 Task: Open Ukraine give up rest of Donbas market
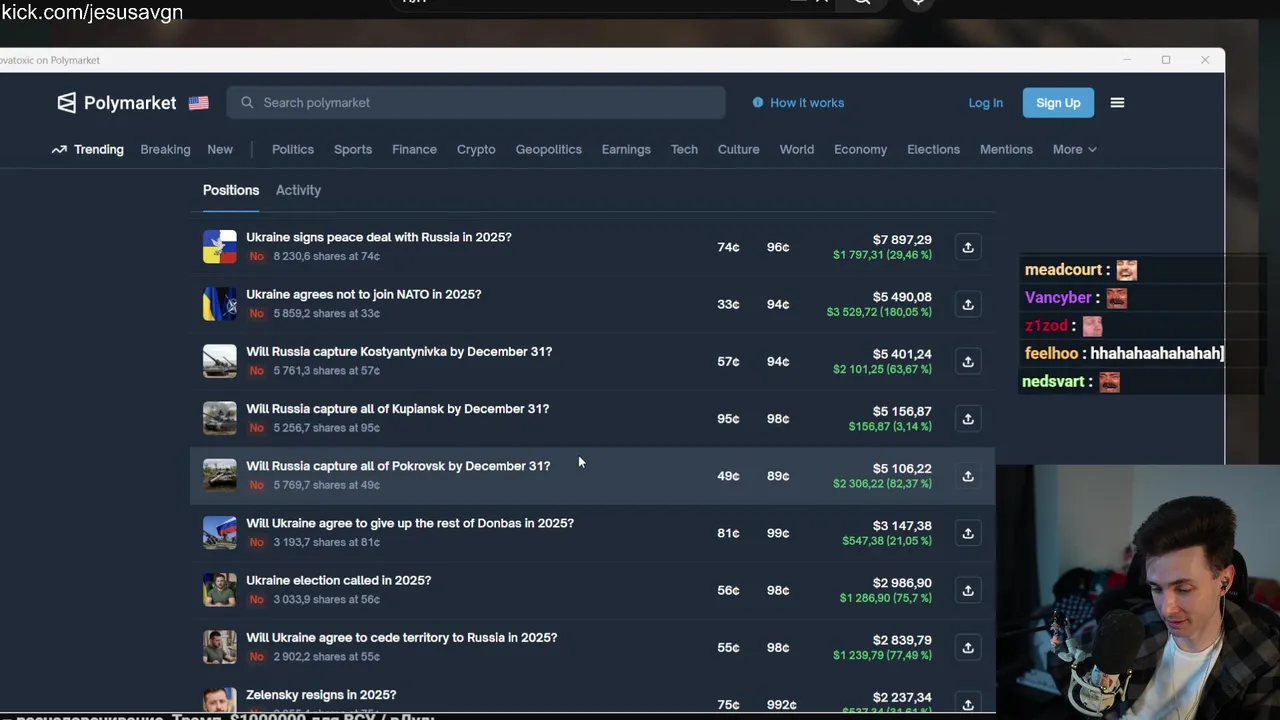410,523
